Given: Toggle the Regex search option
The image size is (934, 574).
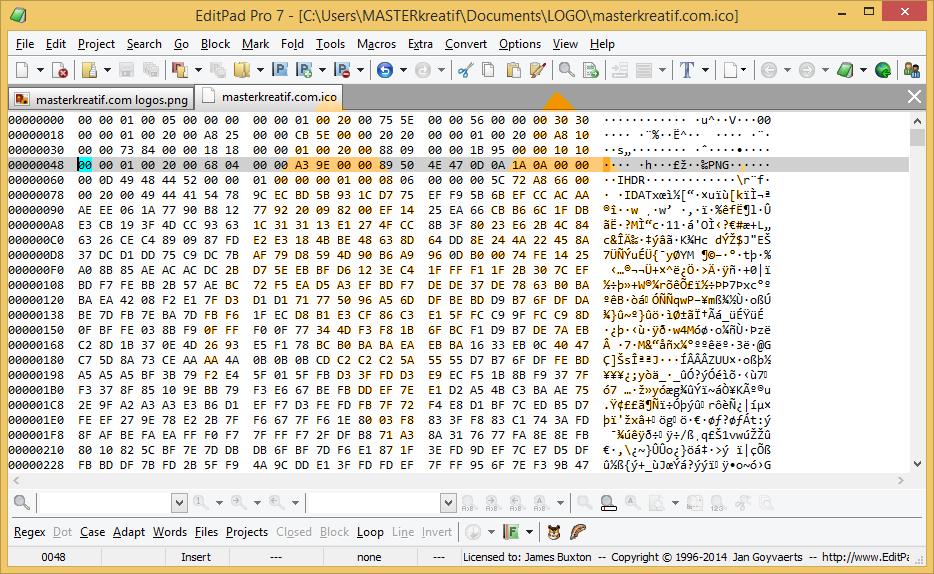Looking at the screenshot, I should coord(30,532).
